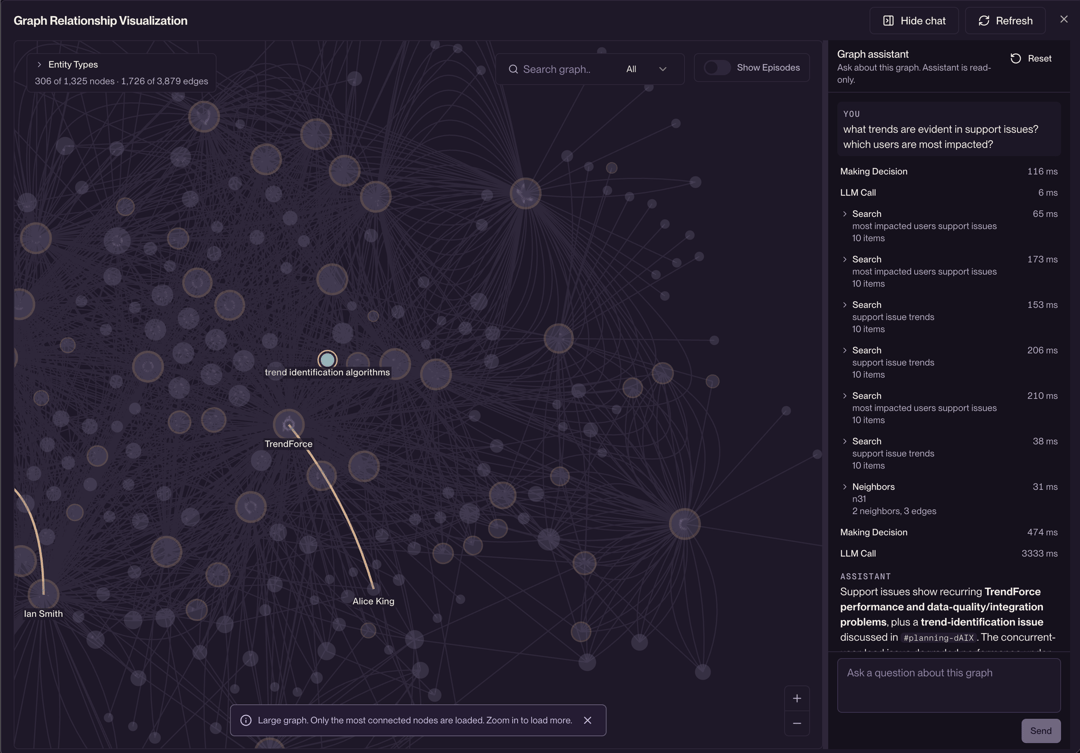Click the magnifier icon in graph search
1080x753 pixels.
coord(513,69)
